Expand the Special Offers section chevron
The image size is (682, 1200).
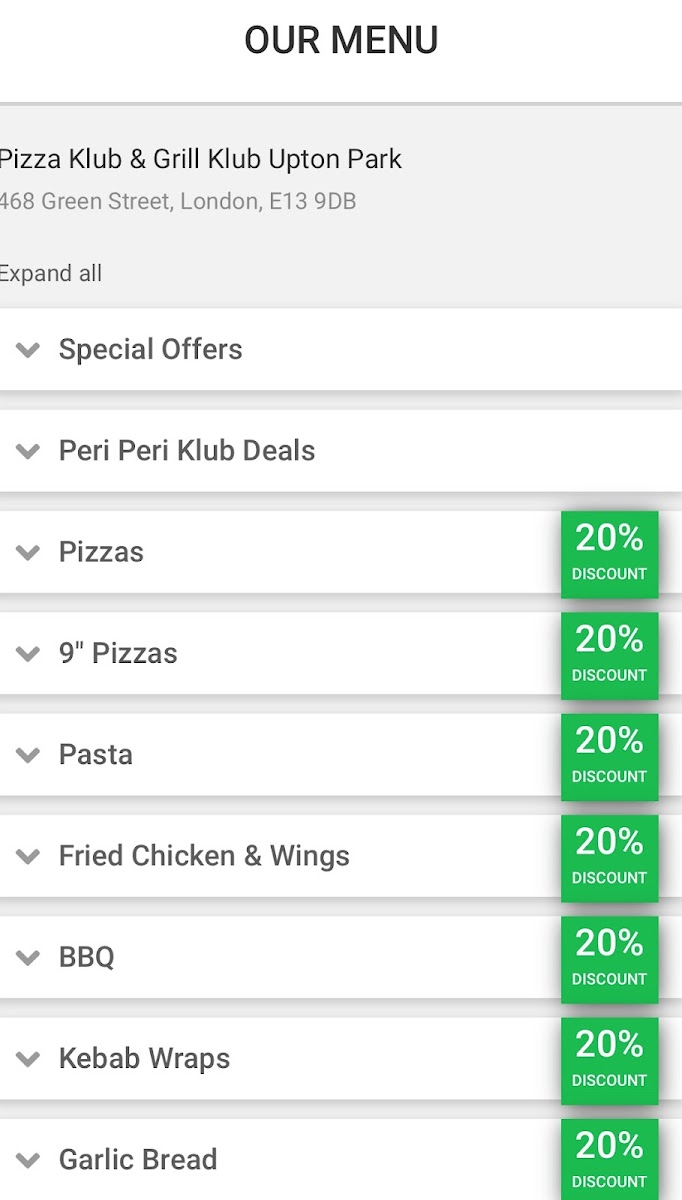click(28, 350)
